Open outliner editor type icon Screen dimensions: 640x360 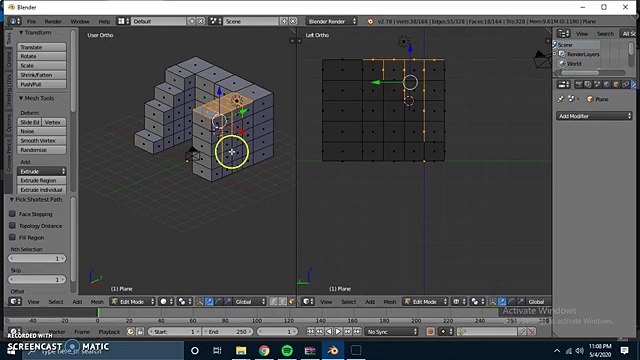click(564, 33)
